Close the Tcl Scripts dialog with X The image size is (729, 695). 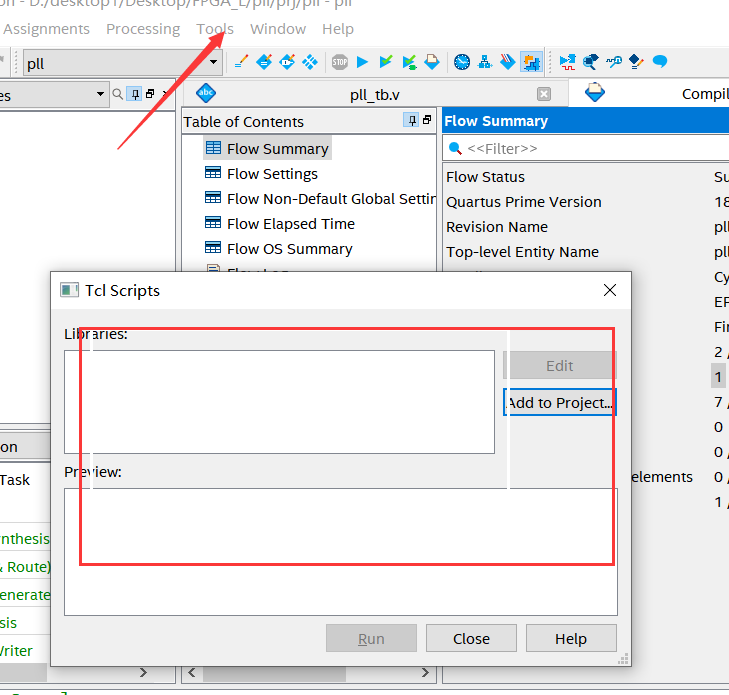point(610,290)
